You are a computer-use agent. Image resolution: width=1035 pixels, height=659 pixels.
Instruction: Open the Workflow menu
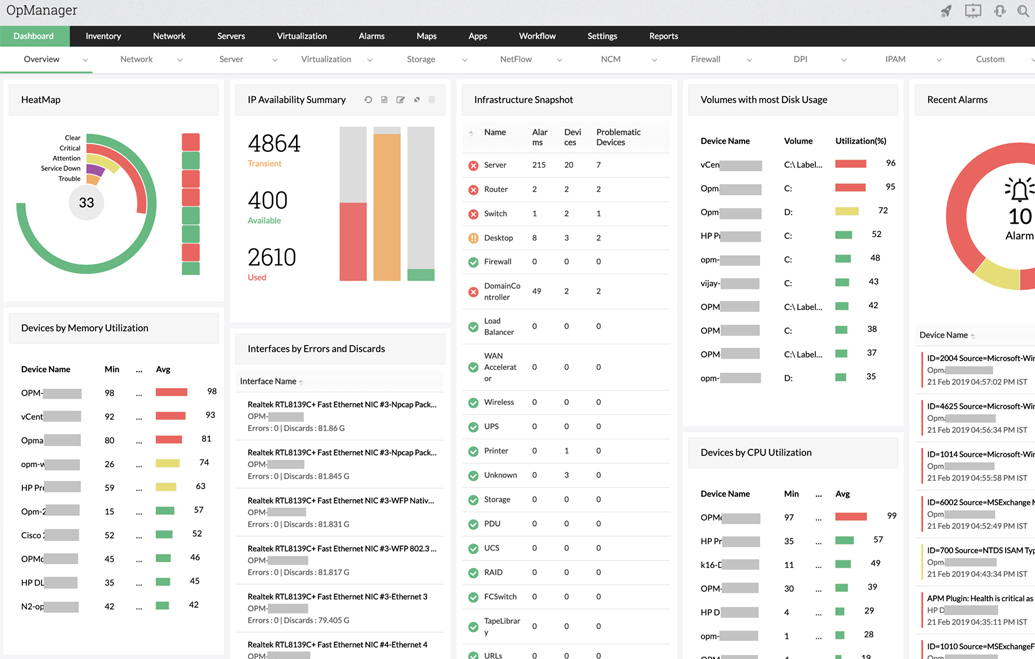pos(537,36)
